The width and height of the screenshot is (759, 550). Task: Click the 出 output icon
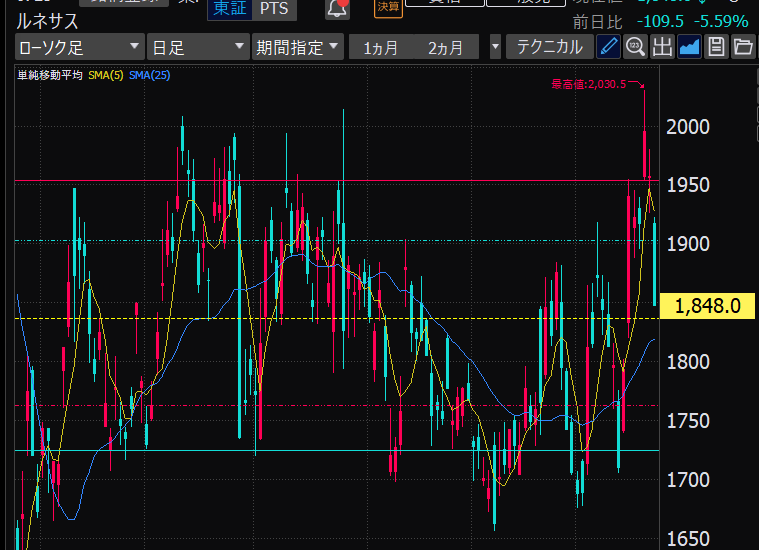click(x=662, y=47)
